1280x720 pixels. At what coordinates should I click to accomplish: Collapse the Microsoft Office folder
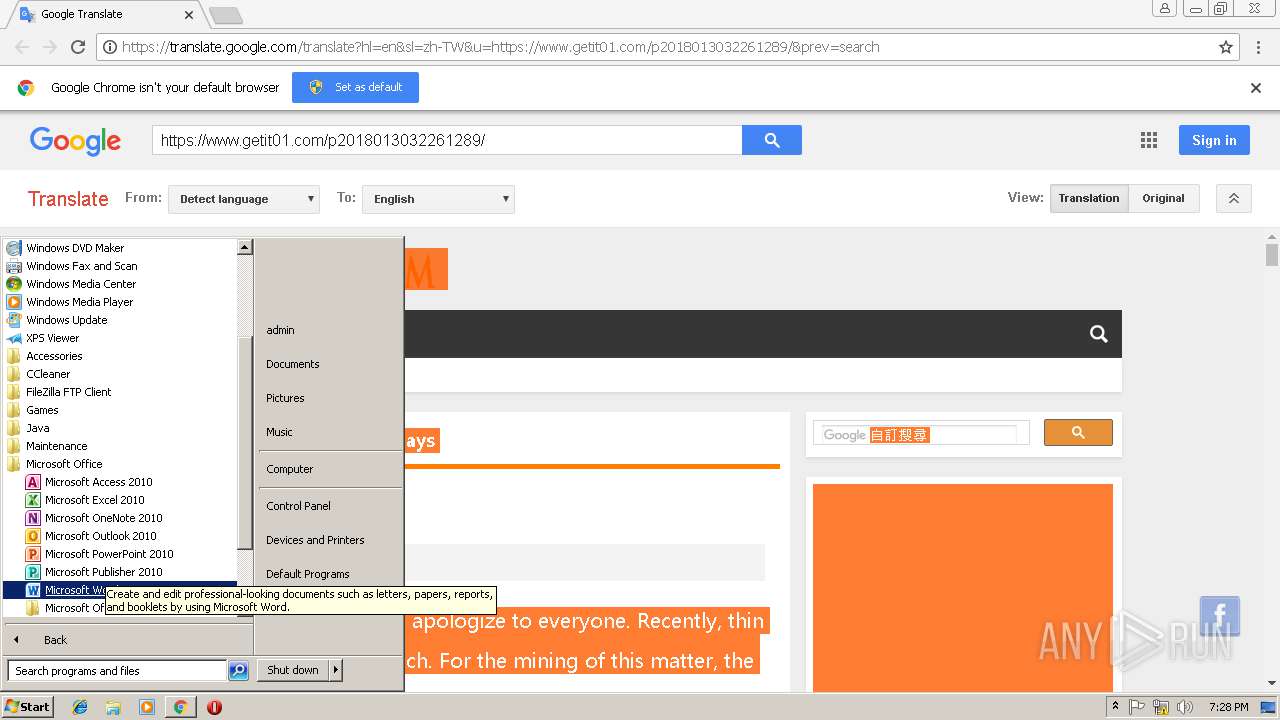pos(64,464)
